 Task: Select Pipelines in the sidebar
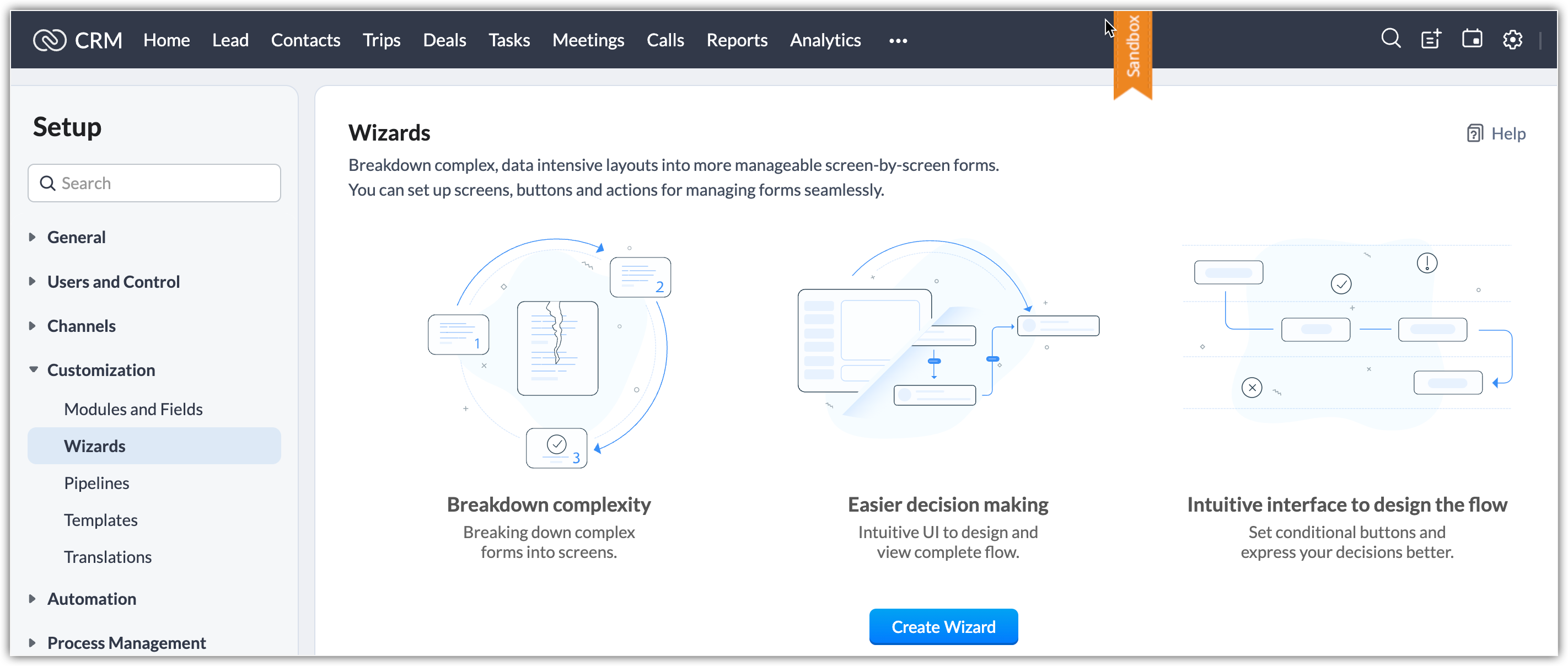coord(97,483)
